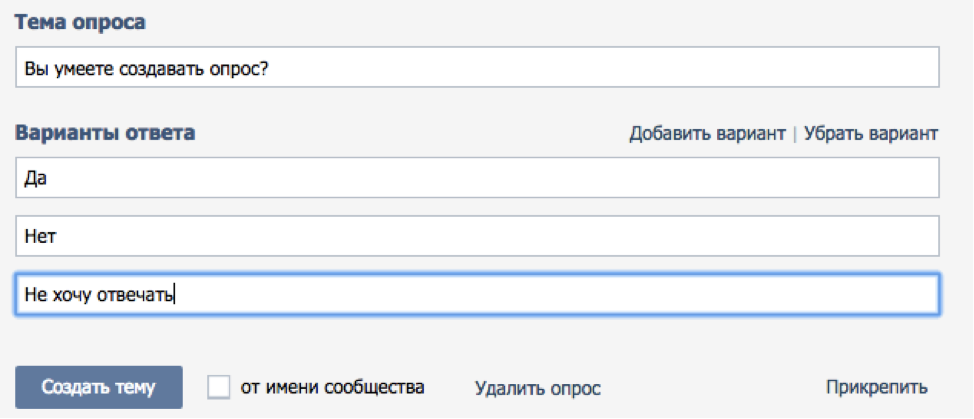This screenshot has width=974, height=419.
Task: Click the 'Прикрепить' link
Action: click(x=876, y=387)
